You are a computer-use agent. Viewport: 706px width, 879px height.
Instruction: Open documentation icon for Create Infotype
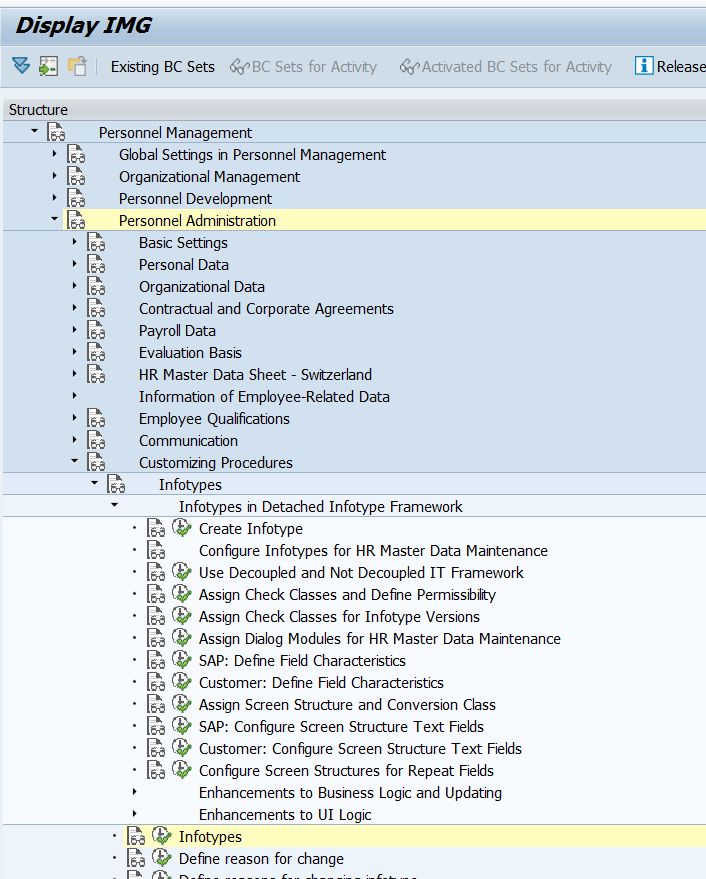(156, 528)
